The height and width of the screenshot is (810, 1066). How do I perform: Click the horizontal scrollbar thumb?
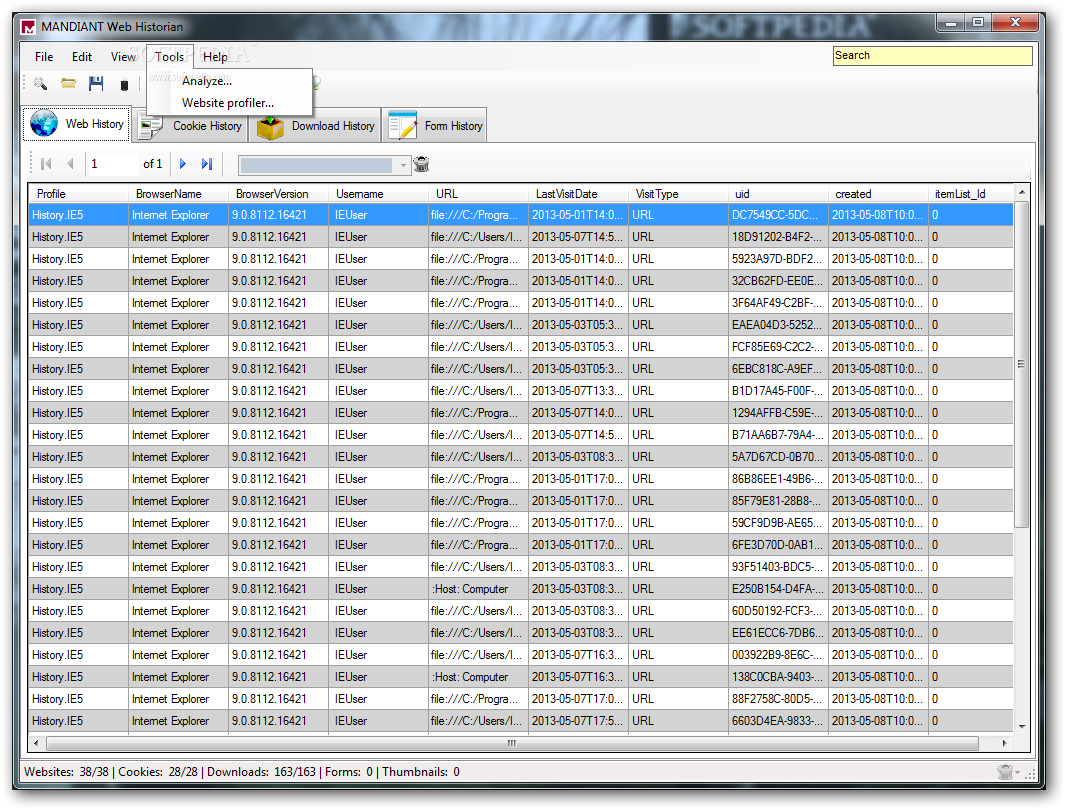(511, 743)
